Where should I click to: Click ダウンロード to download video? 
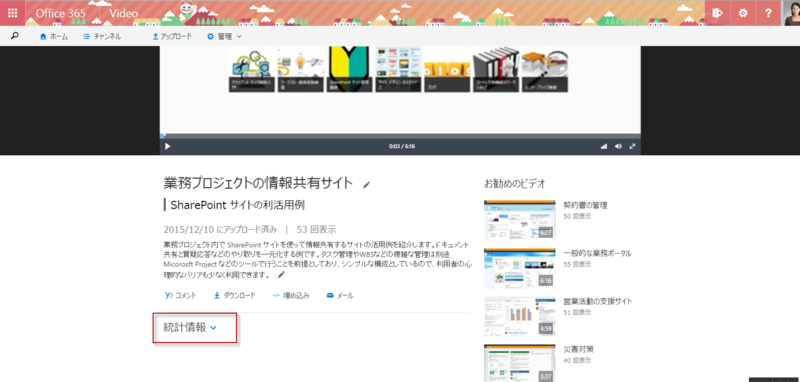(235, 295)
